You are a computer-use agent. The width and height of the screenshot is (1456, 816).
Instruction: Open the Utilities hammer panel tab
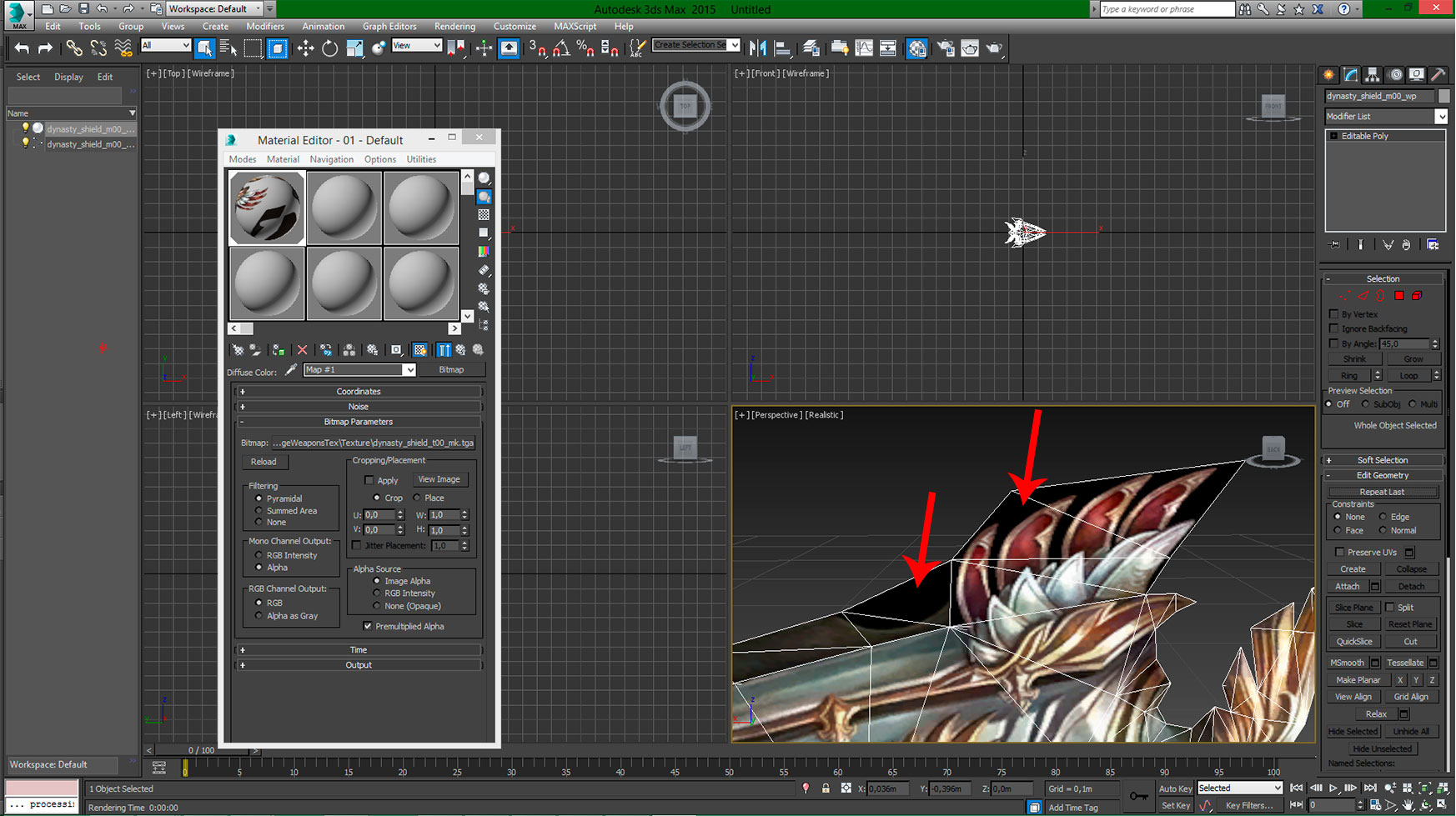tap(1438, 74)
